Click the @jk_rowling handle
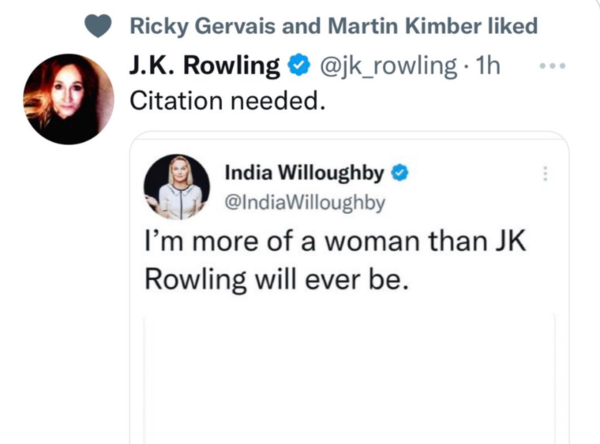600x444 pixels. point(388,66)
